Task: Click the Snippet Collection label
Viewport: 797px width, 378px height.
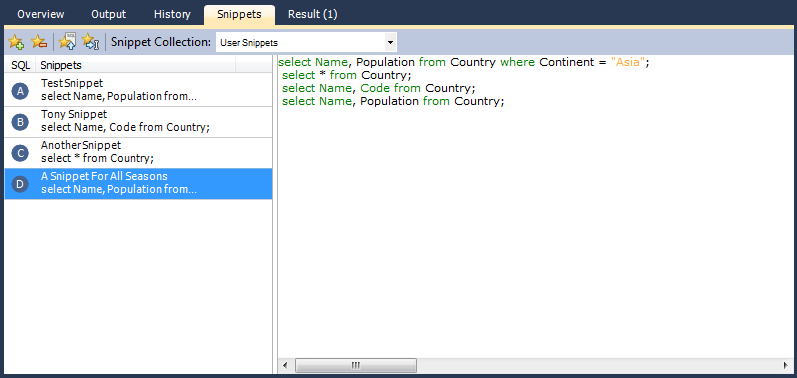Action: (161, 42)
